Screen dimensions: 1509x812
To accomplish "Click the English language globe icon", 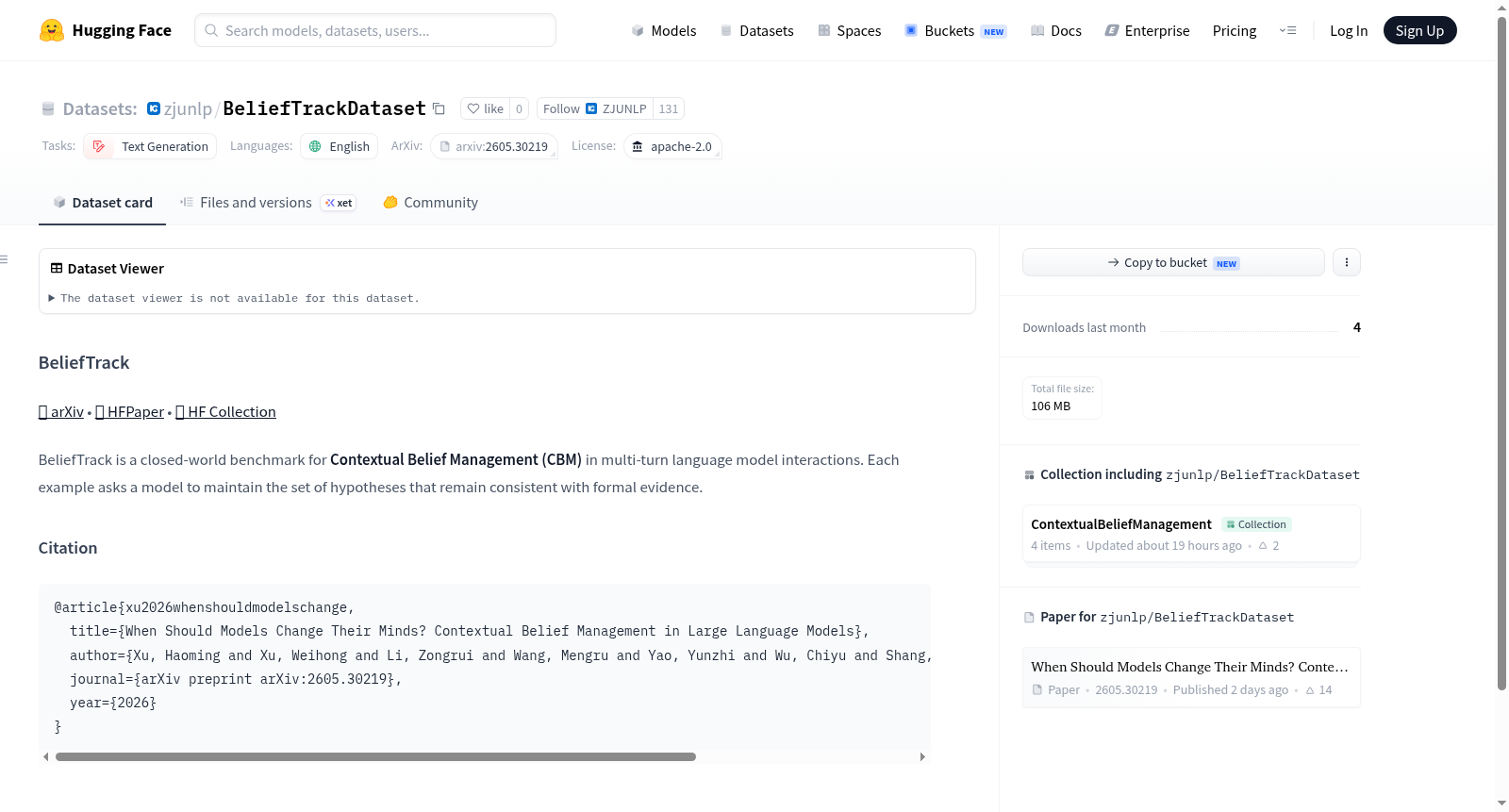I will (x=315, y=146).
